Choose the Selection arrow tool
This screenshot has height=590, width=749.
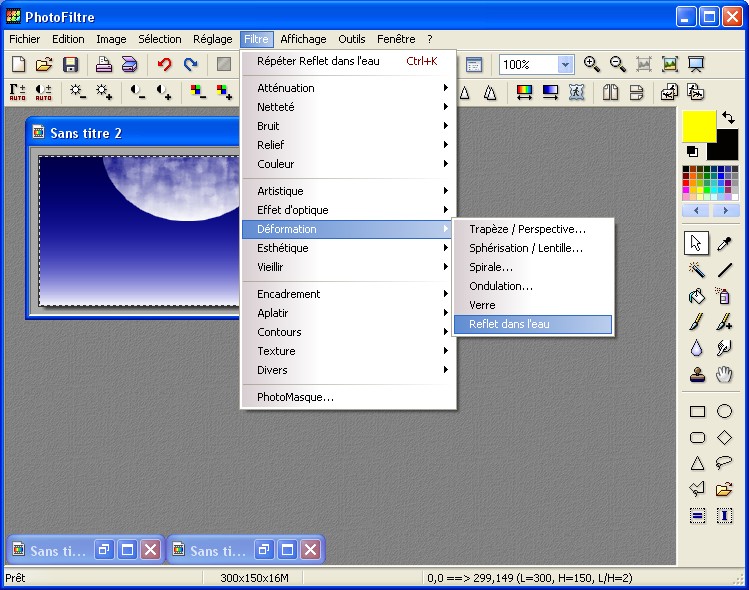point(696,243)
